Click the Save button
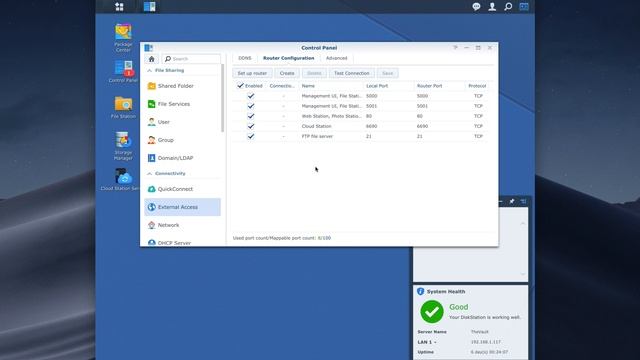The width and height of the screenshot is (640, 360). pyautogui.click(x=388, y=73)
